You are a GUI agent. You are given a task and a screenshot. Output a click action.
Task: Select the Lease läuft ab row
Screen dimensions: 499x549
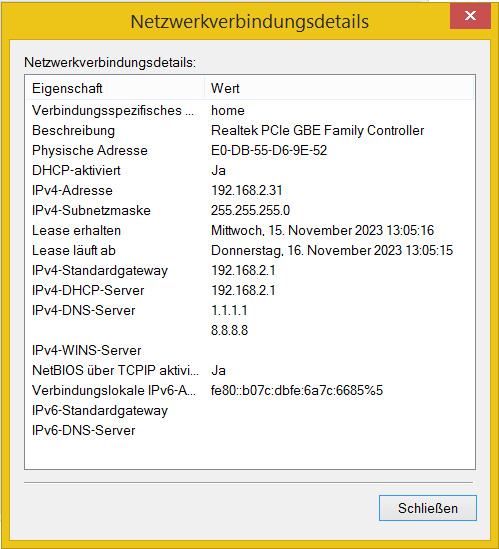point(250,250)
